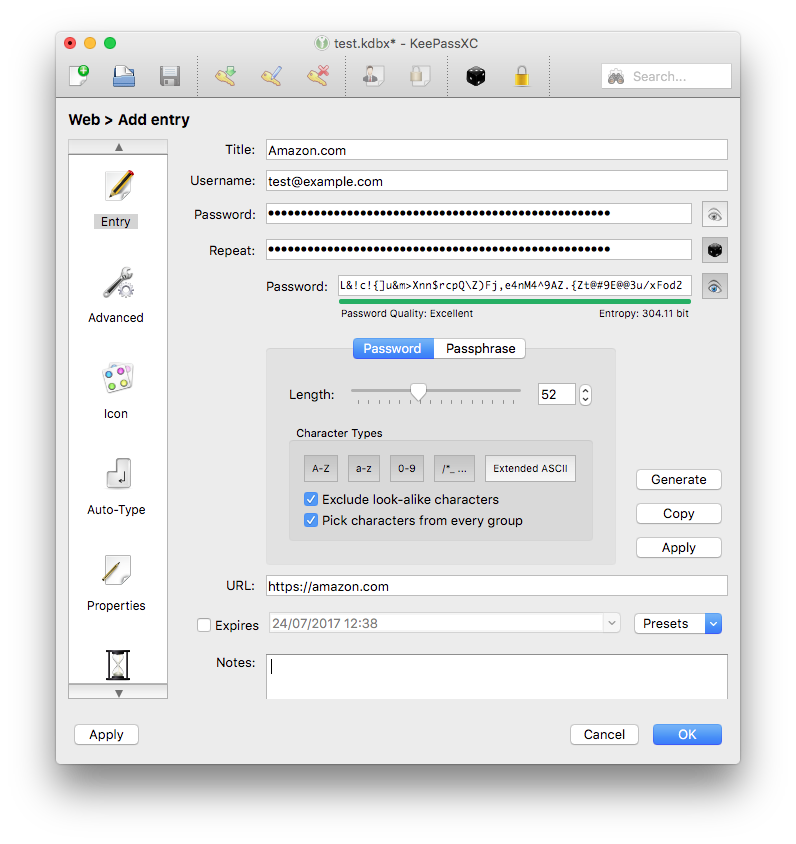Open password generator dice in toolbar

476,76
